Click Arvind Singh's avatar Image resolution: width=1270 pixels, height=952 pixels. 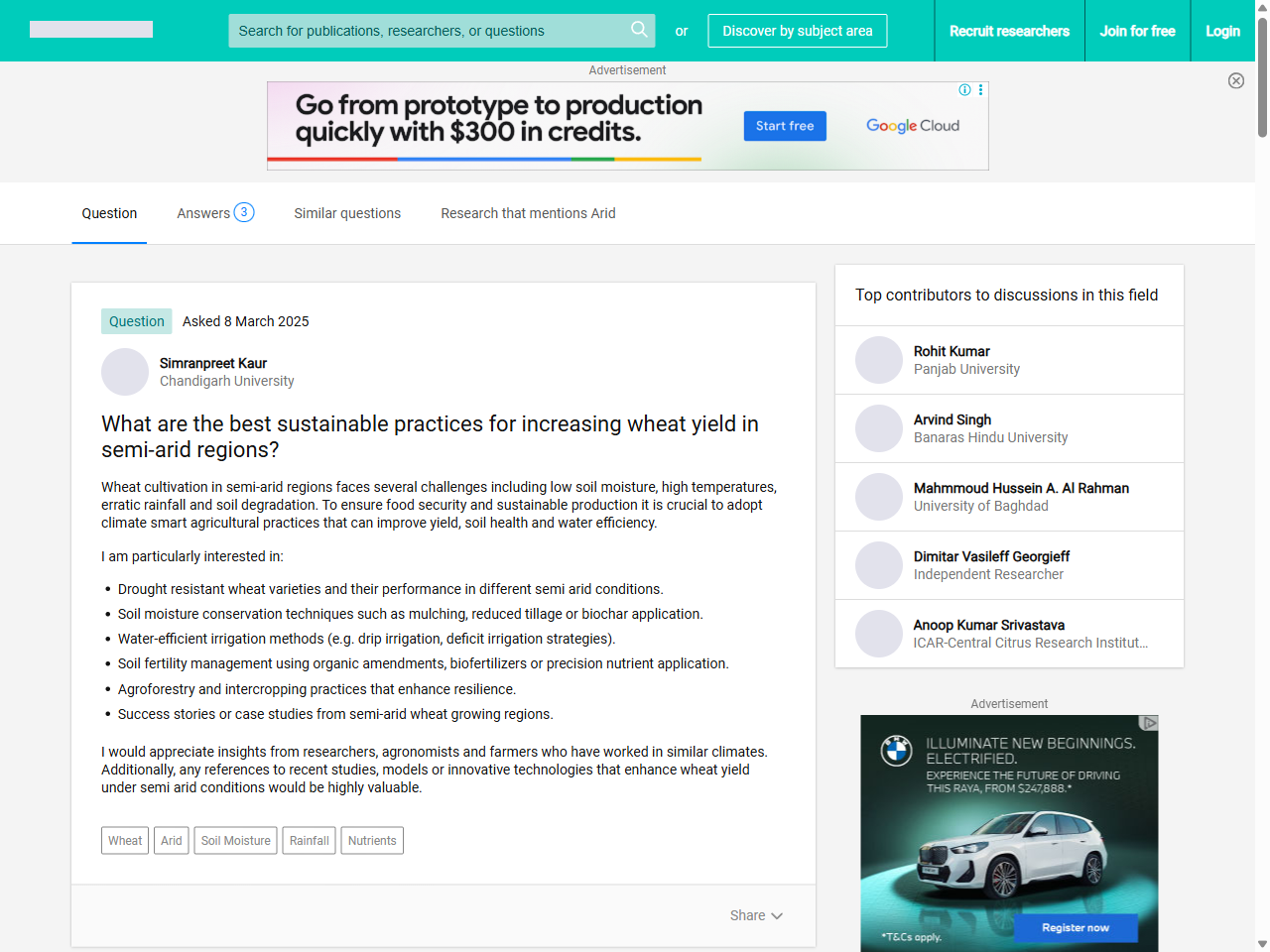click(879, 428)
